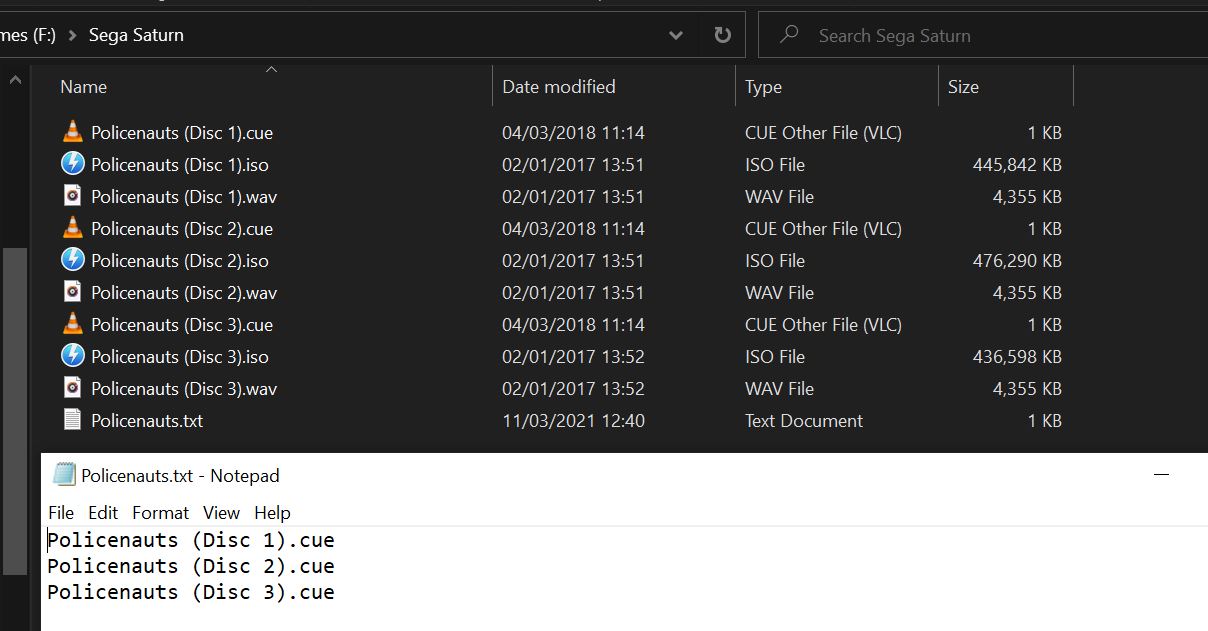Image resolution: width=1208 pixels, height=631 pixels.
Task: Click the navigation pane scrollbar thumb
Action: 15,410
